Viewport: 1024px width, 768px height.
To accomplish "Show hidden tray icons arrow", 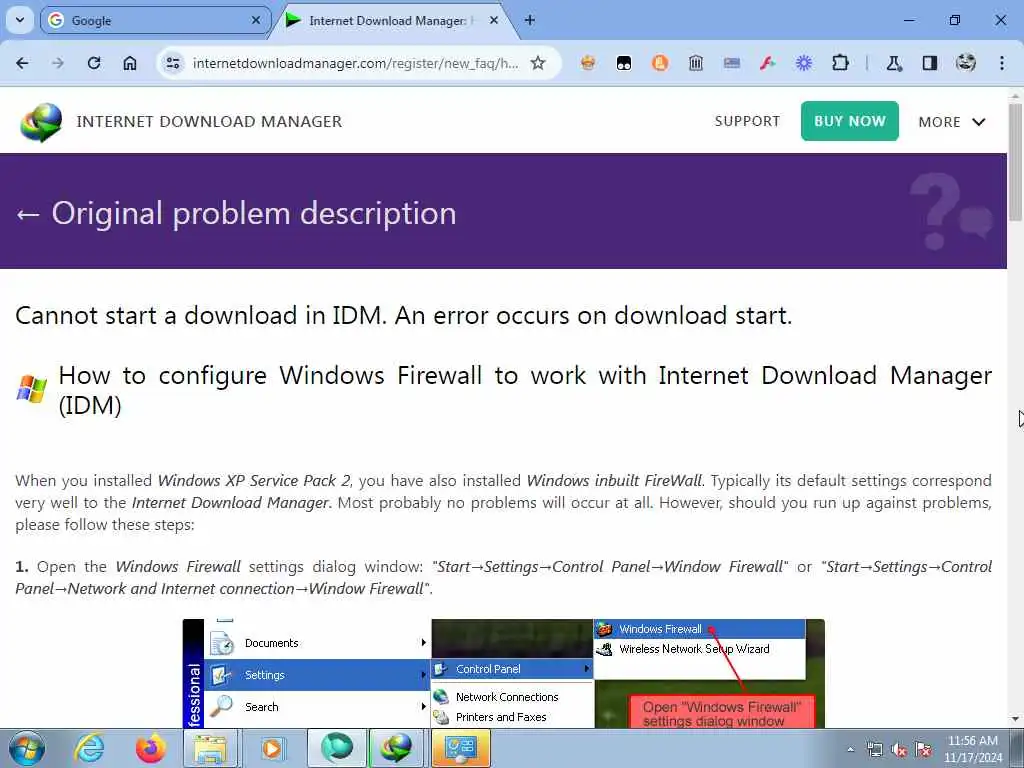I will [850, 750].
